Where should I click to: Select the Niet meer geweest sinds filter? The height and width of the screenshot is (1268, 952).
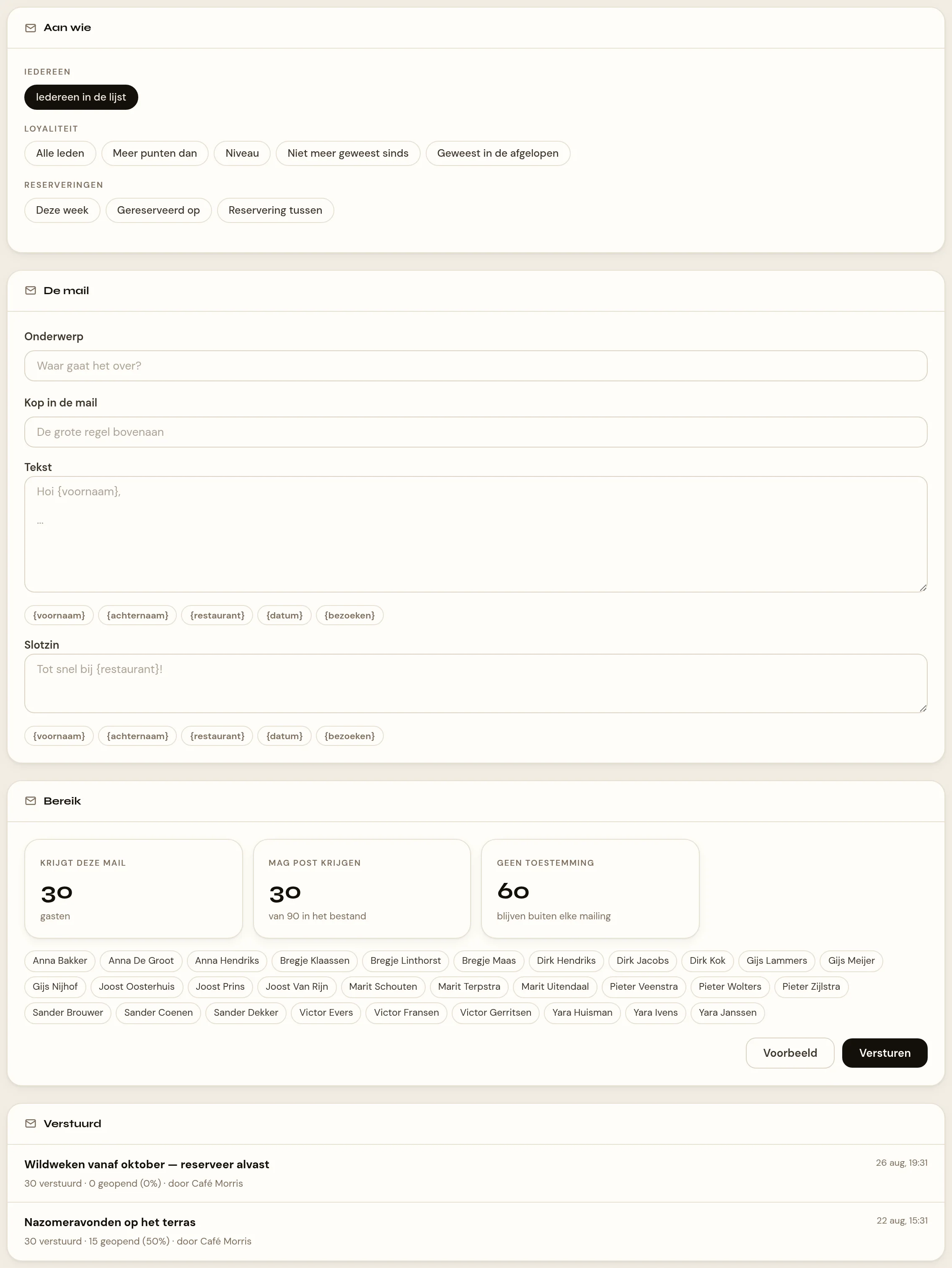coord(348,153)
